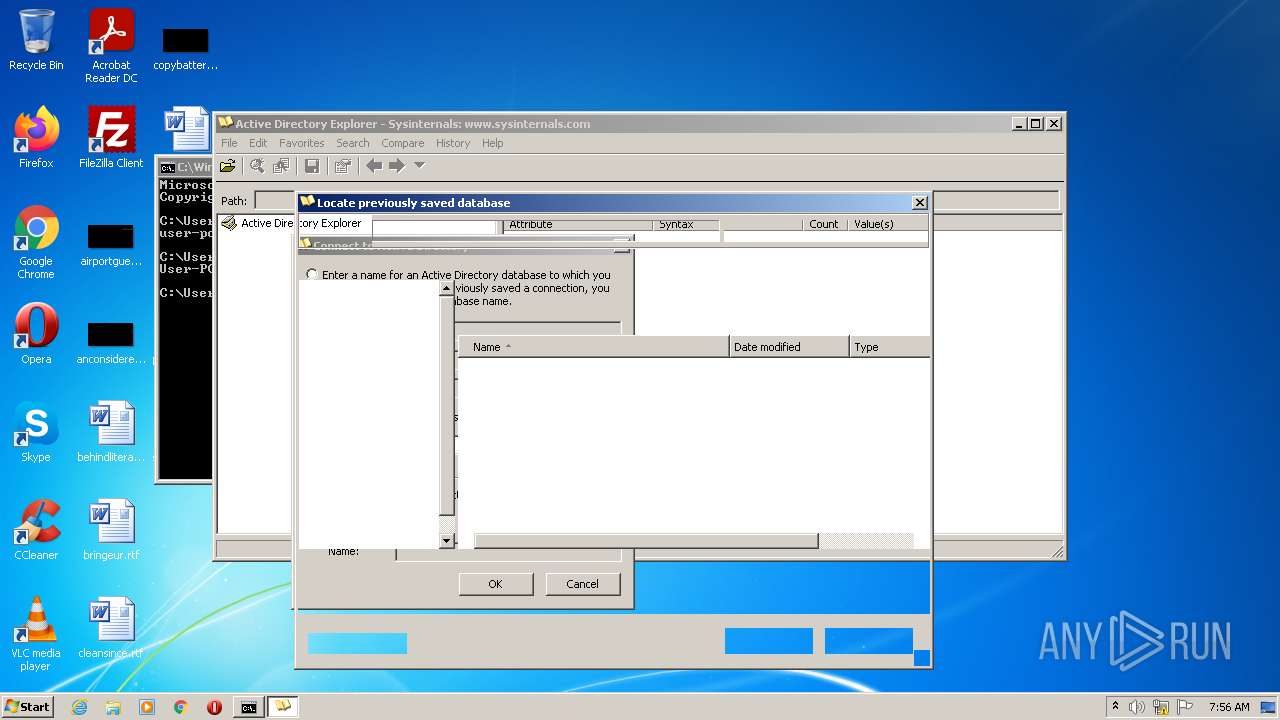Click the Back arrow in toolbar
Image resolution: width=1280 pixels, height=720 pixels.
pos(374,166)
